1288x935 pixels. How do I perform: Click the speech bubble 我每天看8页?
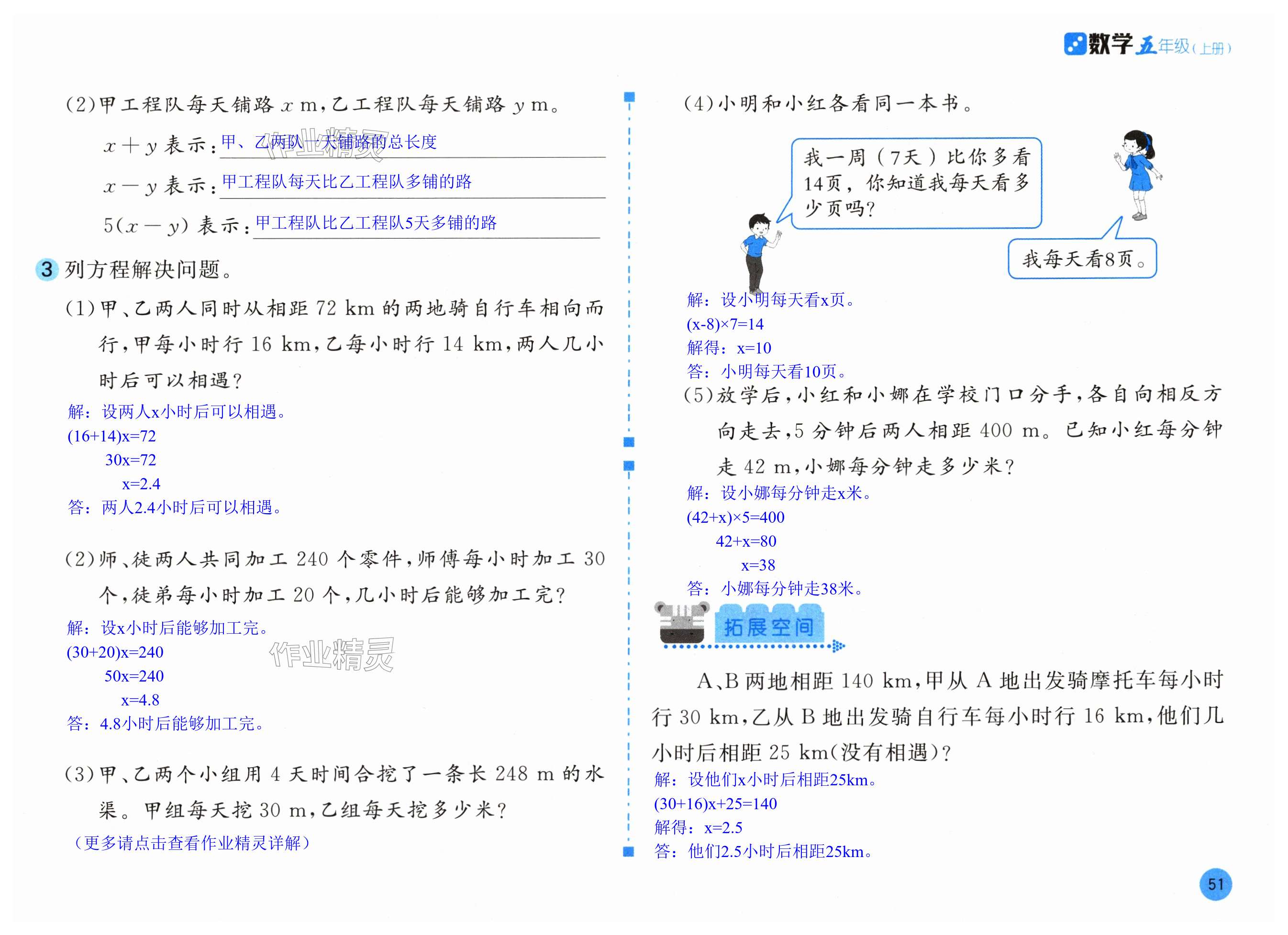[1082, 259]
